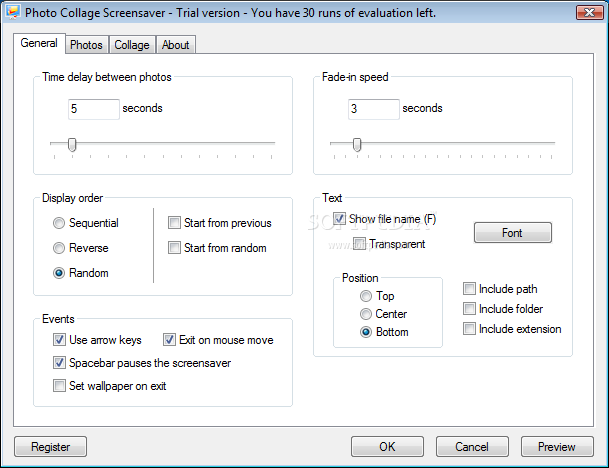
Task: Open the Font dialog button
Action: coord(513,233)
